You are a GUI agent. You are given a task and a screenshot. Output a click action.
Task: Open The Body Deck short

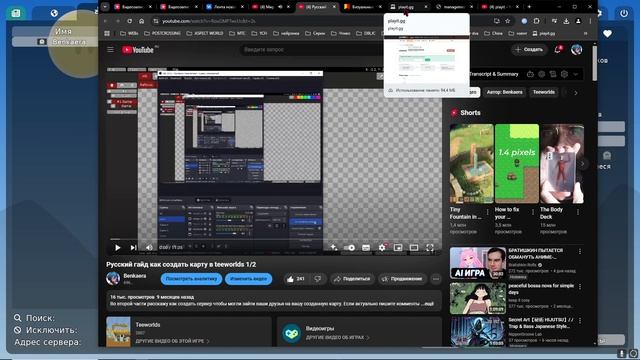pyautogui.click(x=562, y=164)
